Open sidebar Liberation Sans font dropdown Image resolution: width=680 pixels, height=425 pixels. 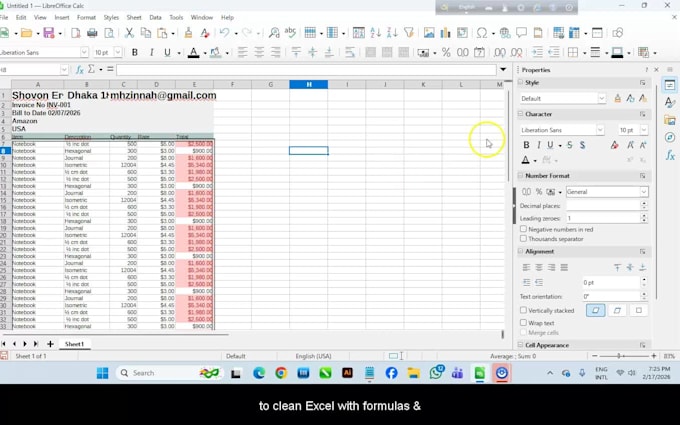600,130
